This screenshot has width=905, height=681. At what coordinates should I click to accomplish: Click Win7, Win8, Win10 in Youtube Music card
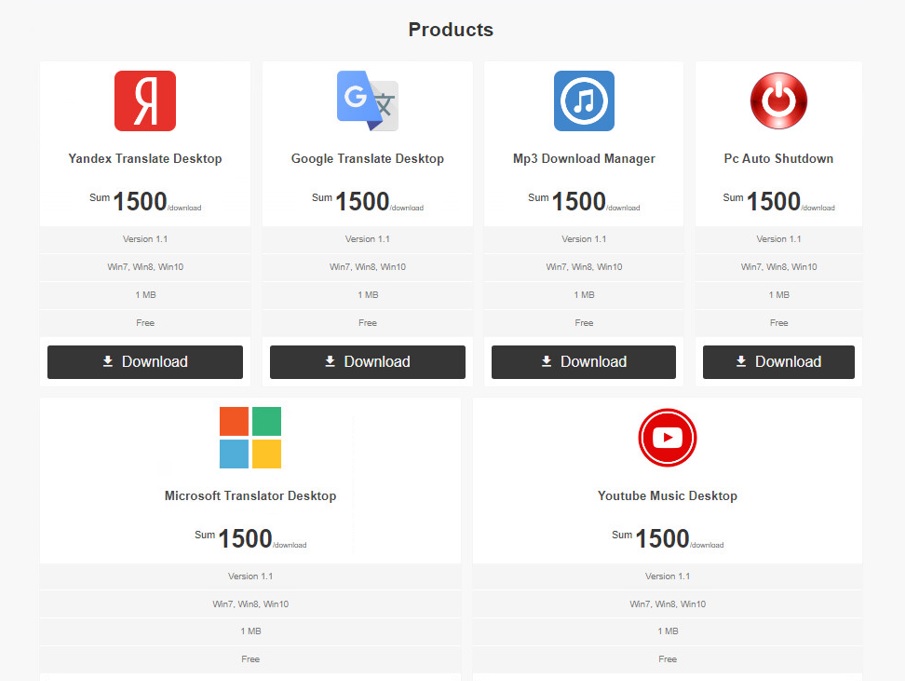[667, 604]
